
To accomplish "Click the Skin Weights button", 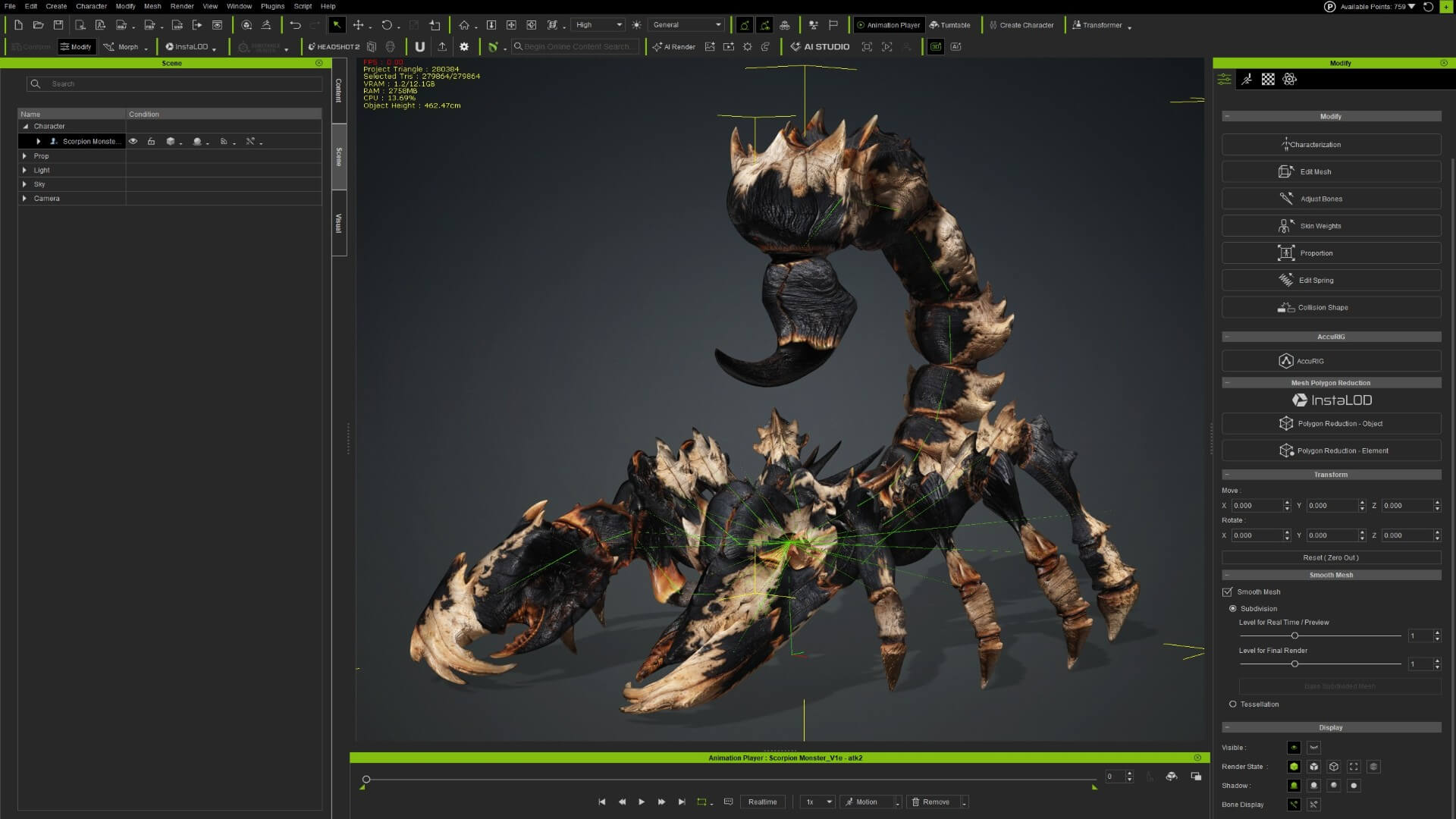I will point(1331,226).
